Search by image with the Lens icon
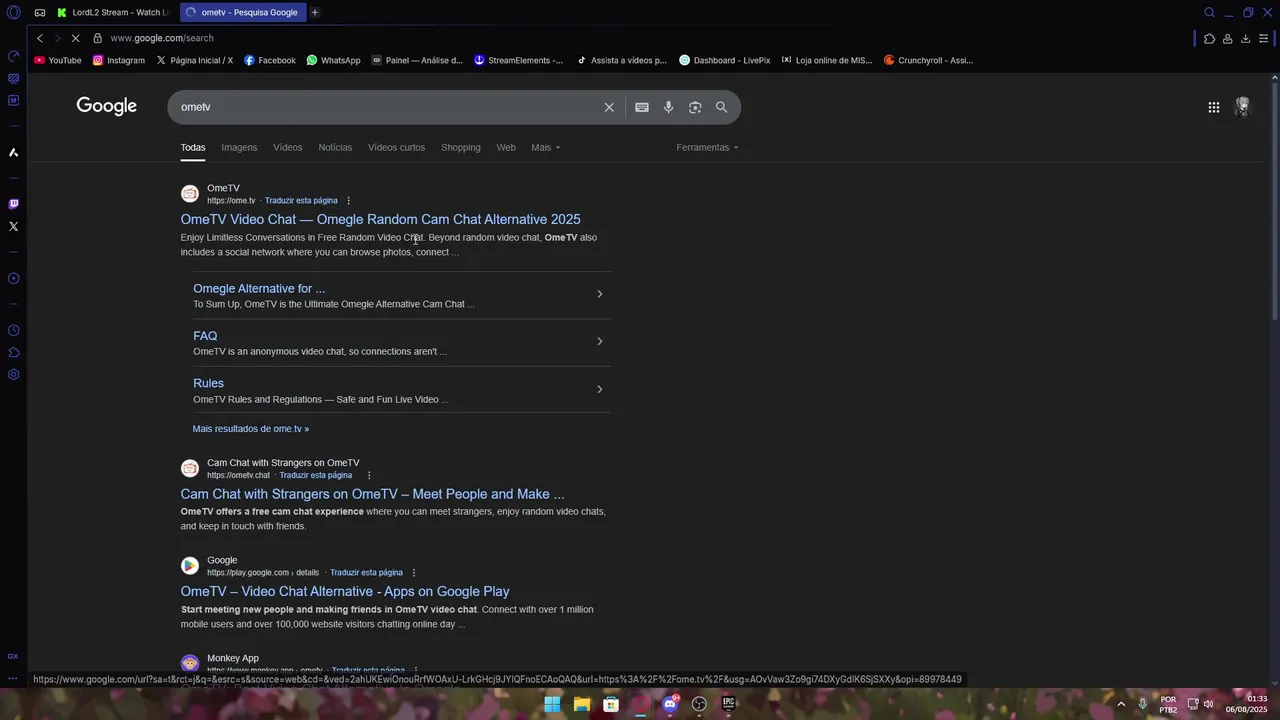The image size is (1280, 720). [x=695, y=107]
